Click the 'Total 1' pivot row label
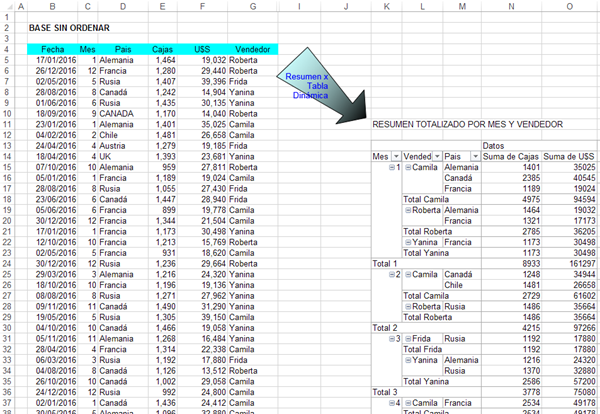 [385, 264]
